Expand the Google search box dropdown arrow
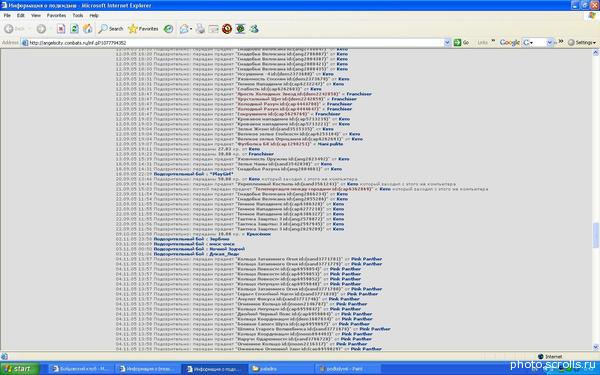 point(549,42)
